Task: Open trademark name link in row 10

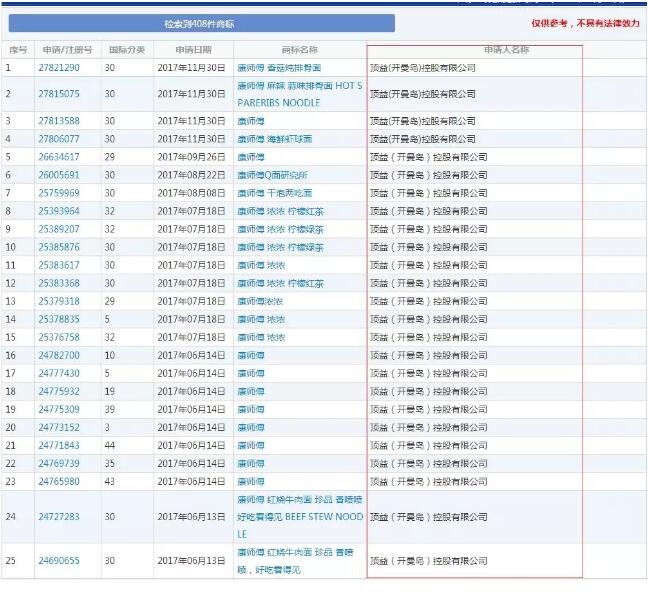Action: click(280, 247)
